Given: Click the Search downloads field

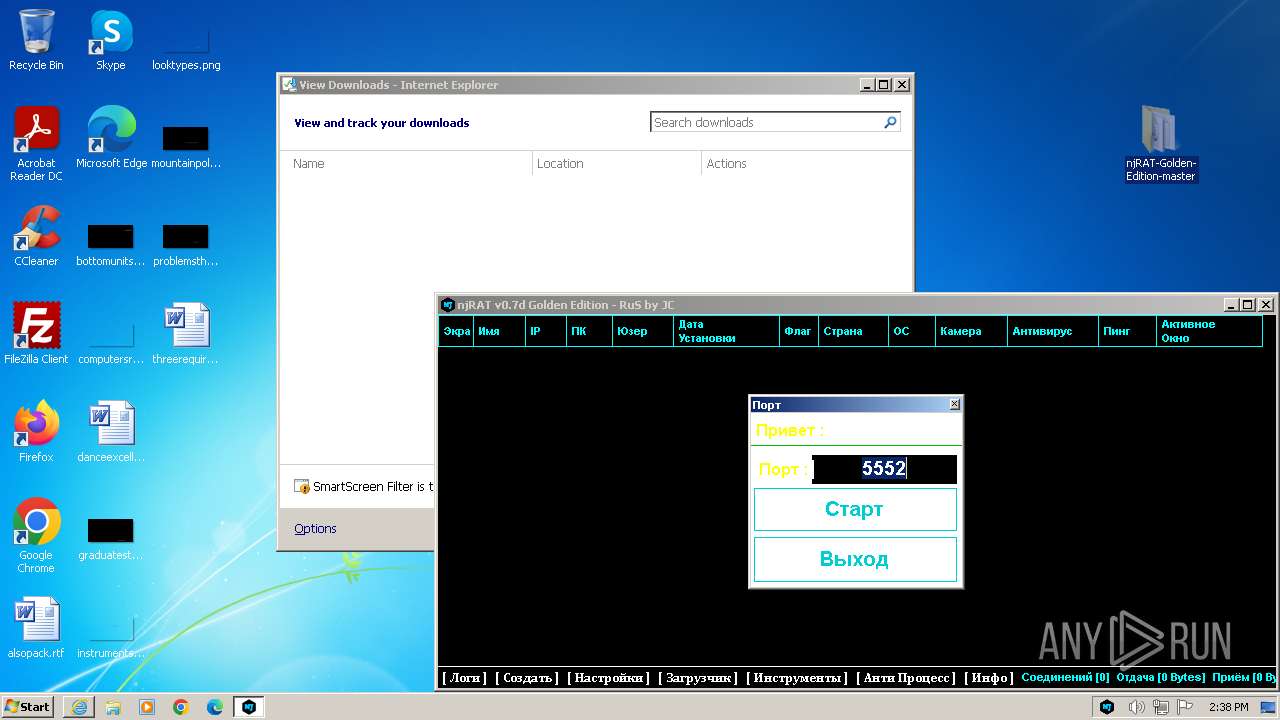Looking at the screenshot, I should [766, 122].
